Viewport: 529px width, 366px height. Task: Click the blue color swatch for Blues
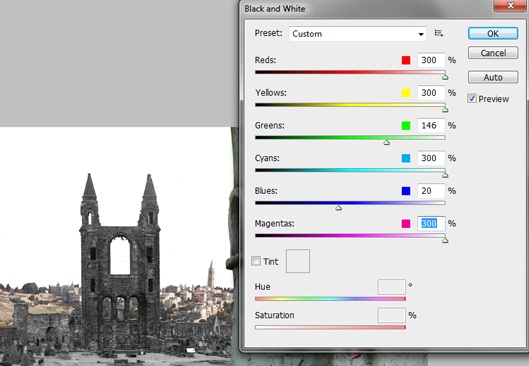pos(406,191)
